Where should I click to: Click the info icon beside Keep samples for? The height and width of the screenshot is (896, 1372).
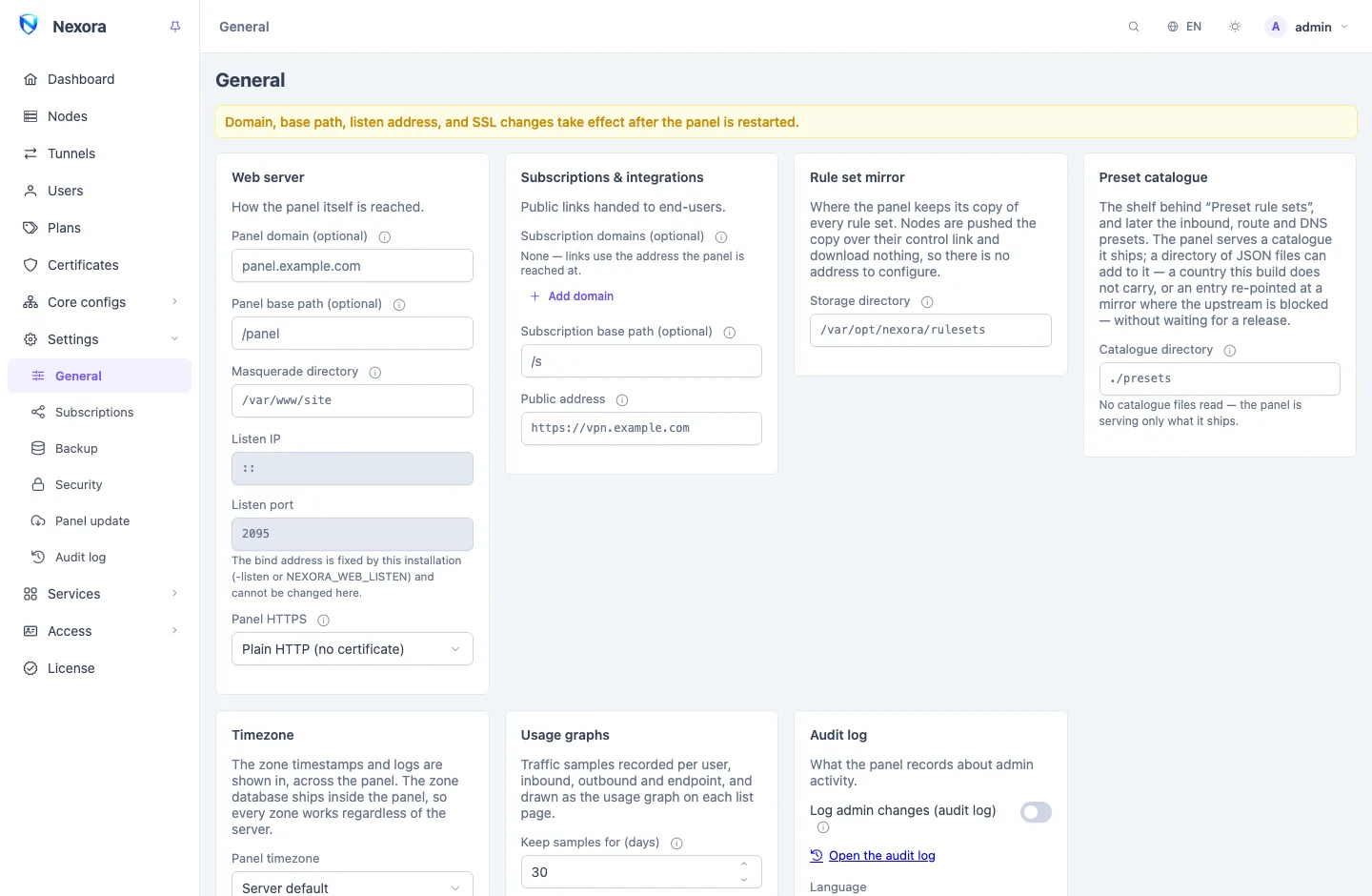click(x=676, y=844)
